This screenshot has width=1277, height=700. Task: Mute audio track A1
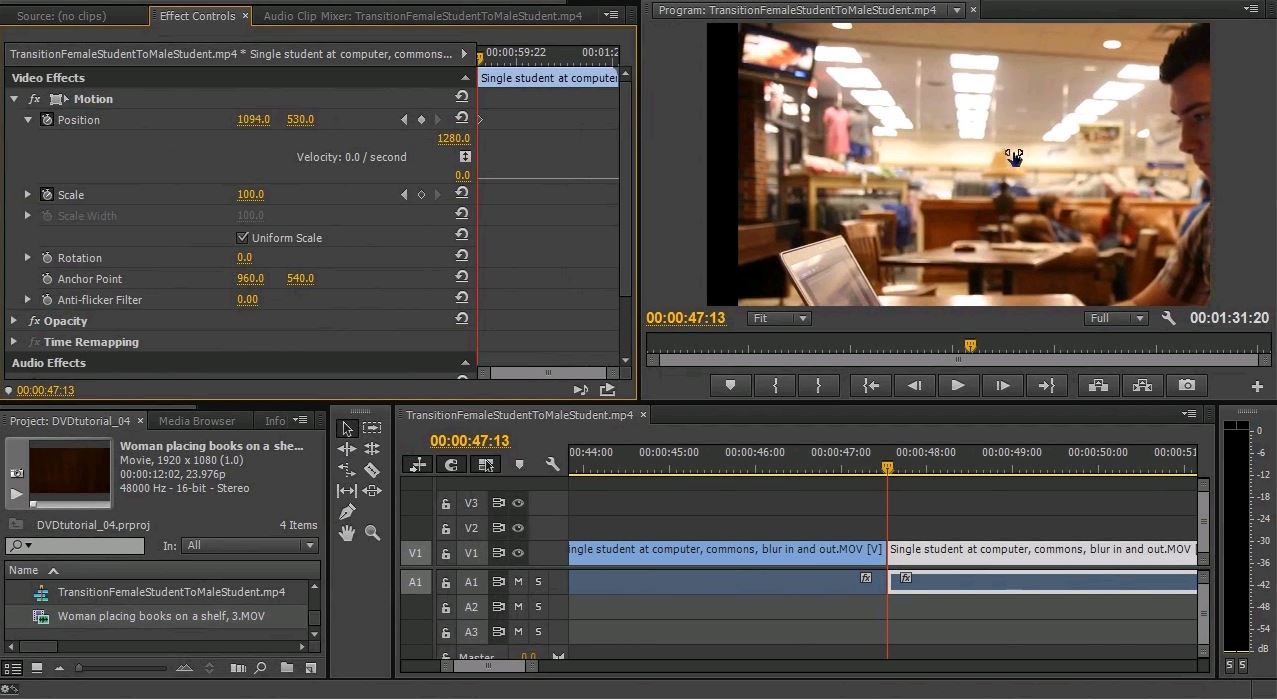[x=518, y=581]
